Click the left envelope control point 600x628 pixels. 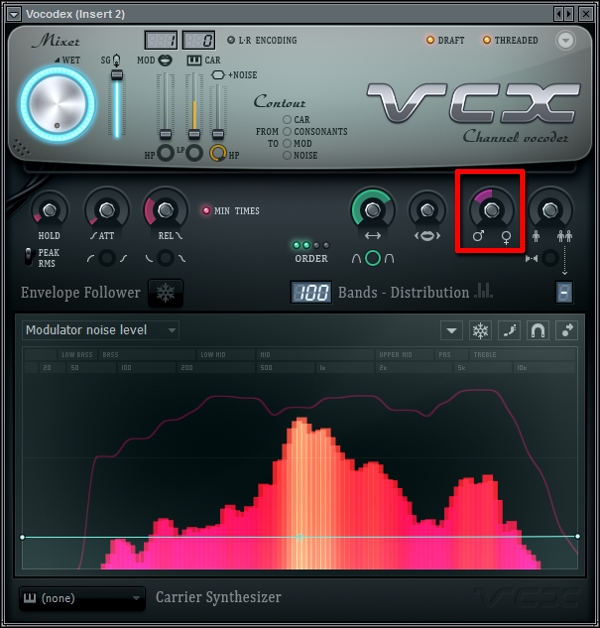pyautogui.click(x=22, y=537)
